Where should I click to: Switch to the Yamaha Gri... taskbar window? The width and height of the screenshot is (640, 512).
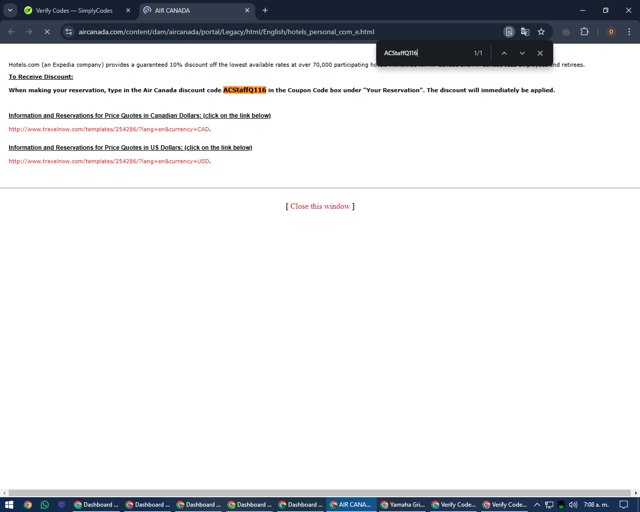click(402, 505)
